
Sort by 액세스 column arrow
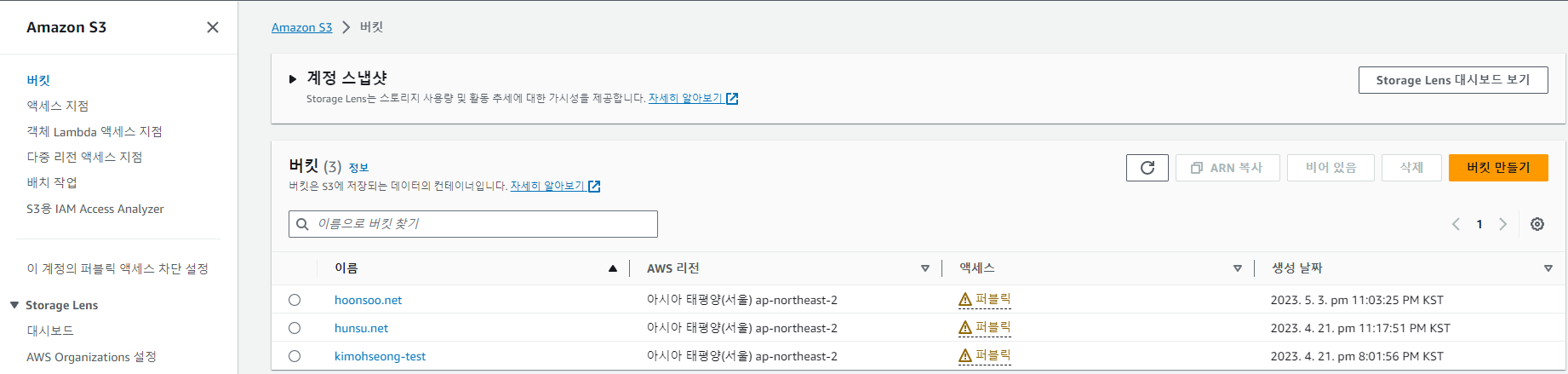tap(1238, 268)
